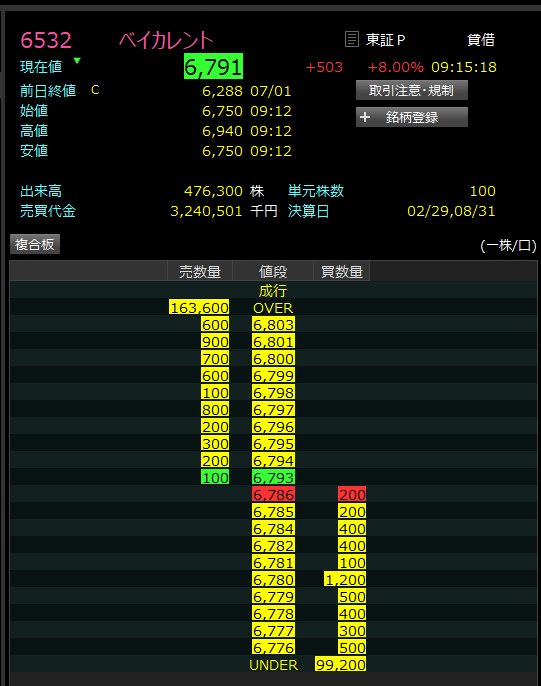Click the plus icon on 銘柄登録
541x686 pixels.
click(365, 117)
